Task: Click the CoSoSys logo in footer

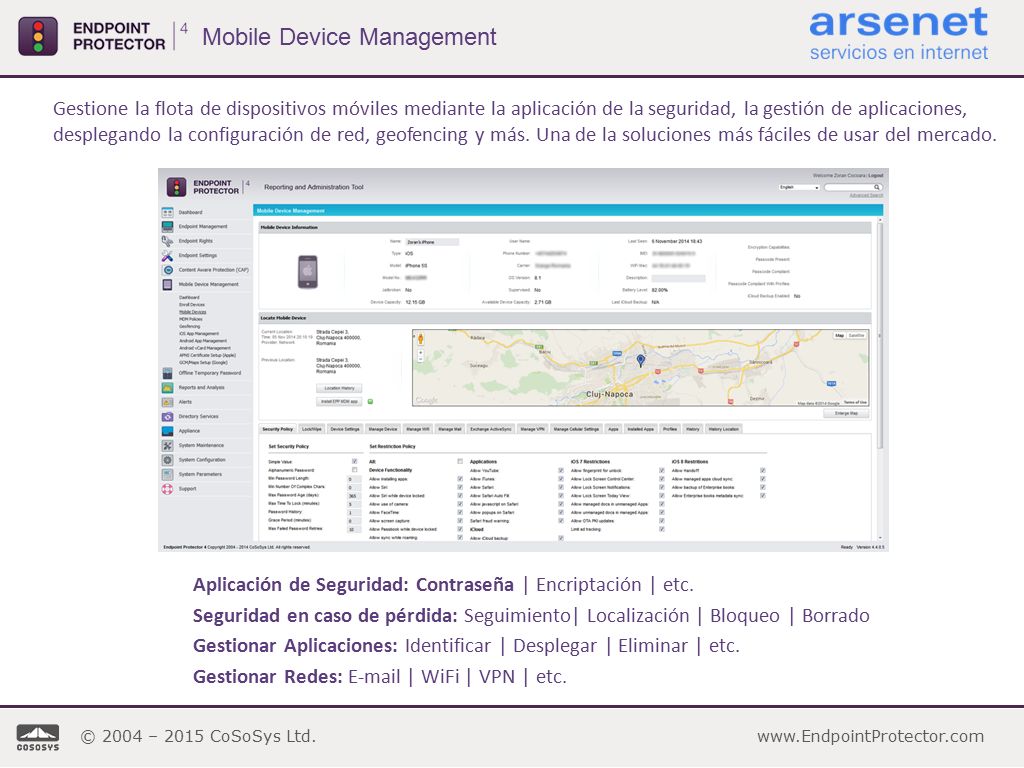Action: click(x=37, y=737)
